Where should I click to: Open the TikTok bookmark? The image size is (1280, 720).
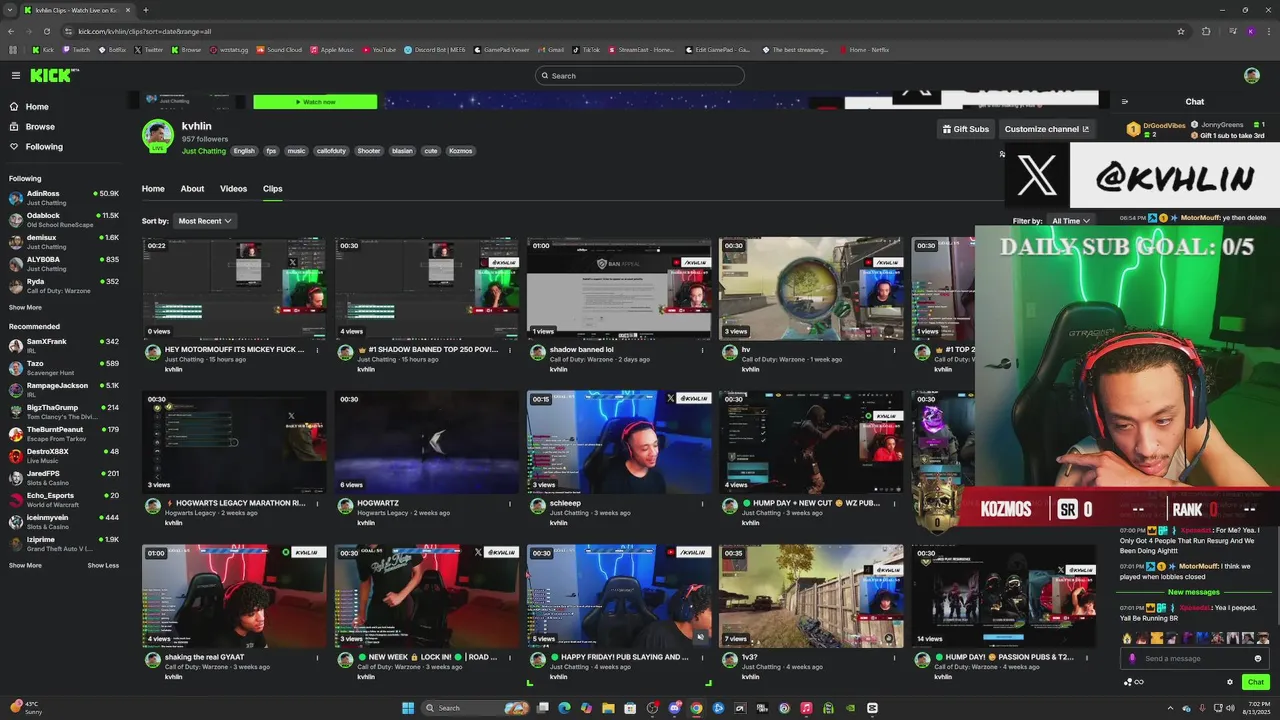[x=586, y=49]
